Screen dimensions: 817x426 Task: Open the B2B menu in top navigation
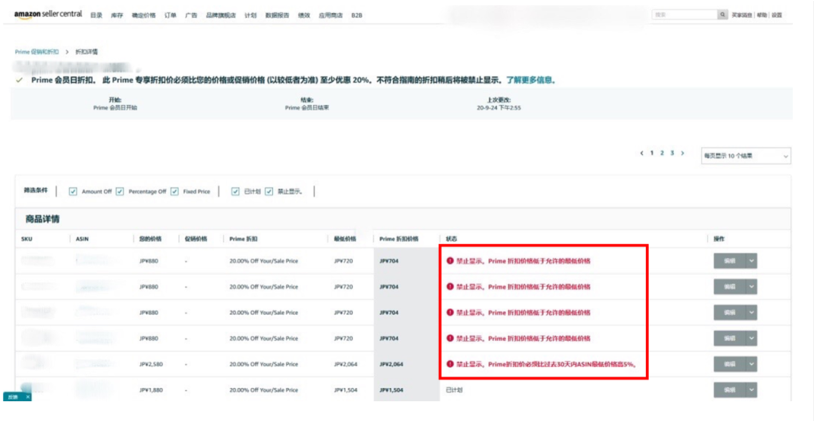[357, 15]
